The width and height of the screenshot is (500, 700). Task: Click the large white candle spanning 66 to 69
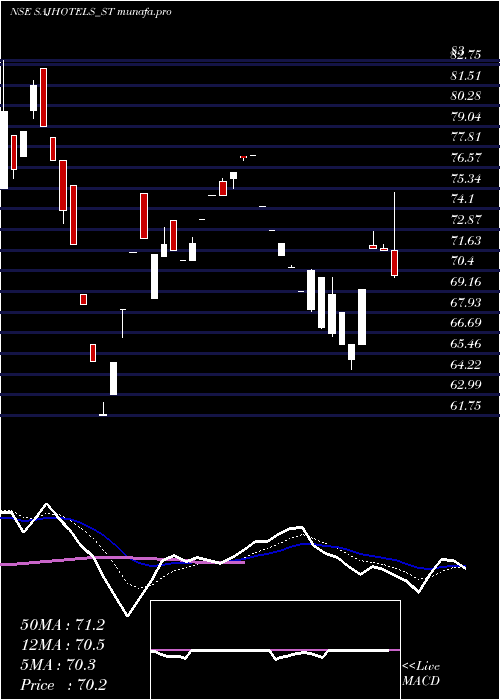362,317
